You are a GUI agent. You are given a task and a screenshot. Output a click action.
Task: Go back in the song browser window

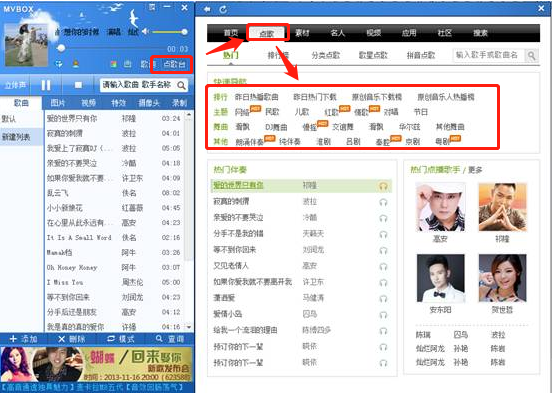click(207, 9)
